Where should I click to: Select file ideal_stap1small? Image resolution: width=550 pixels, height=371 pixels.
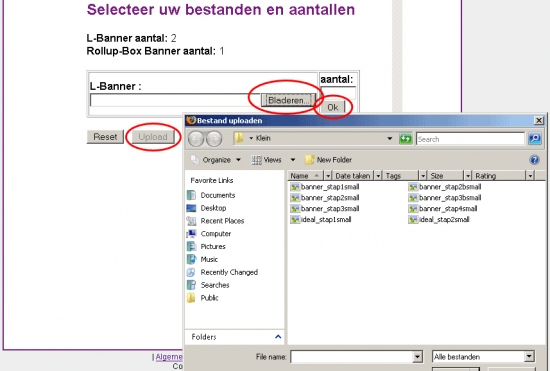coord(321,220)
